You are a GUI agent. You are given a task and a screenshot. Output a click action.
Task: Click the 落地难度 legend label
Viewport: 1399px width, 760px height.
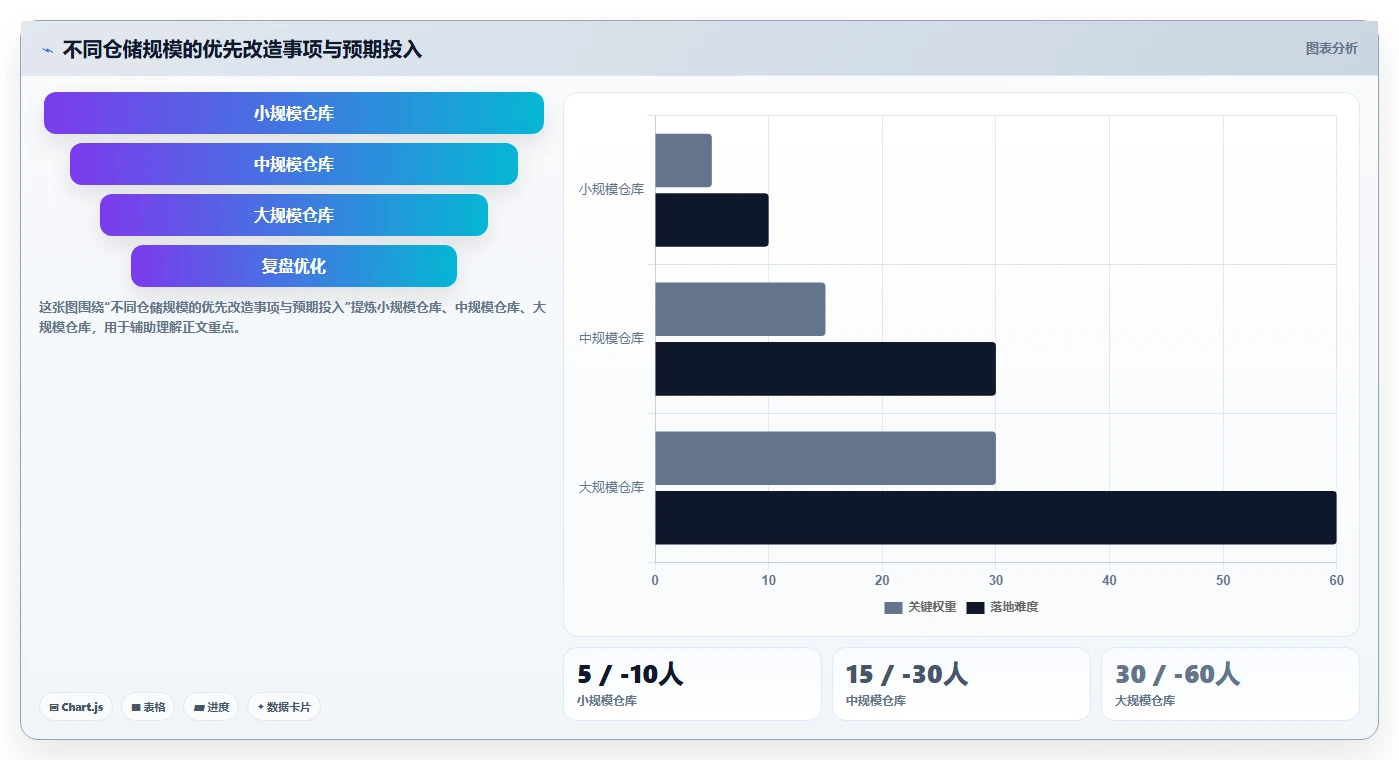coord(1014,607)
